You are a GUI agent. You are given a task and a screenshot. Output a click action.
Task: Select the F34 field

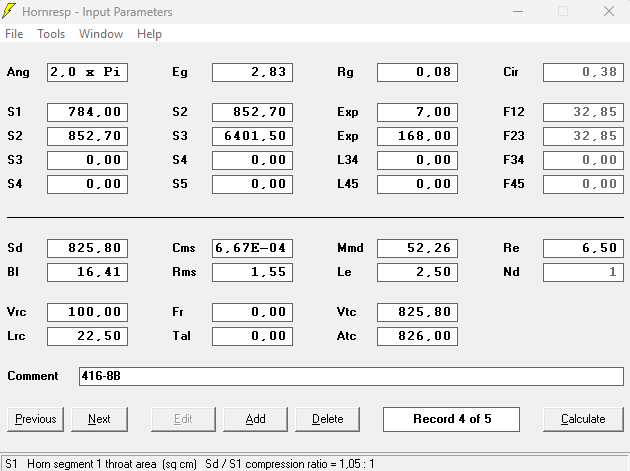tap(583, 160)
